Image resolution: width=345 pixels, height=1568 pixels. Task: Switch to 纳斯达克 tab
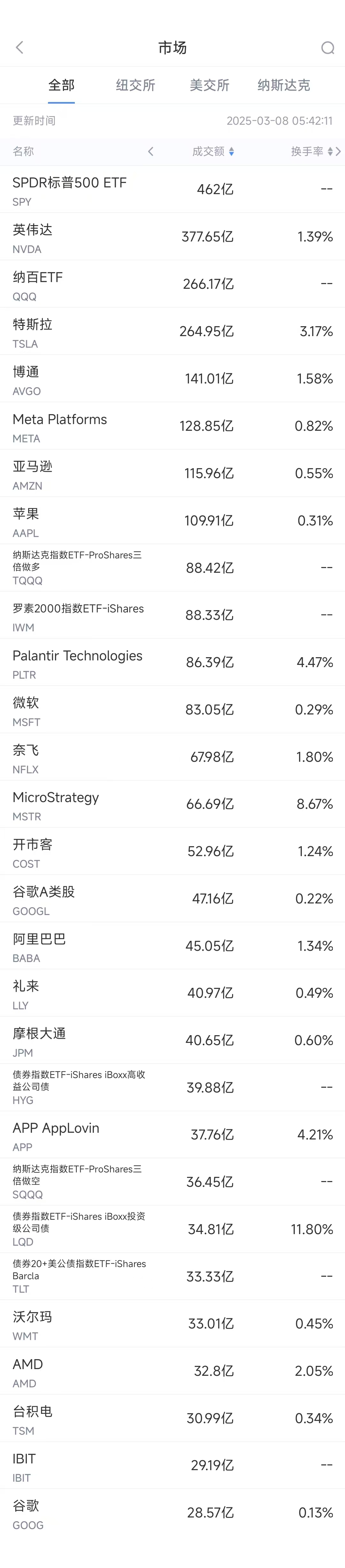pos(284,85)
